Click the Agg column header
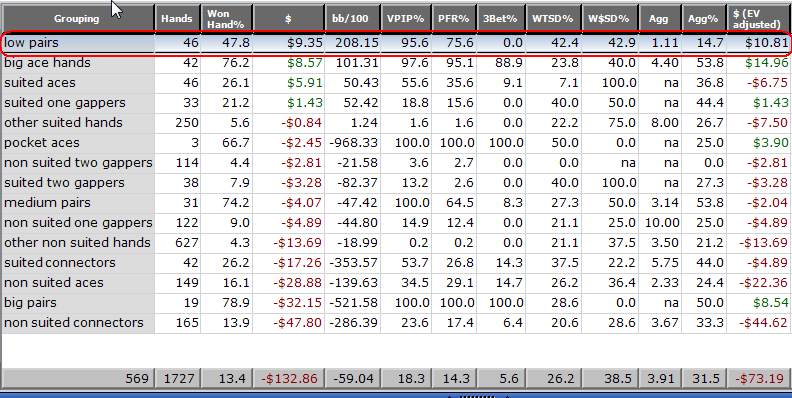This screenshot has width=792, height=398. click(x=659, y=19)
